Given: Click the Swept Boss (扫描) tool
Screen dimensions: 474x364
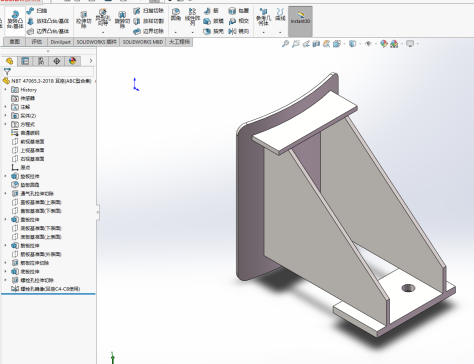Looking at the screenshot, I should click(x=37, y=11).
